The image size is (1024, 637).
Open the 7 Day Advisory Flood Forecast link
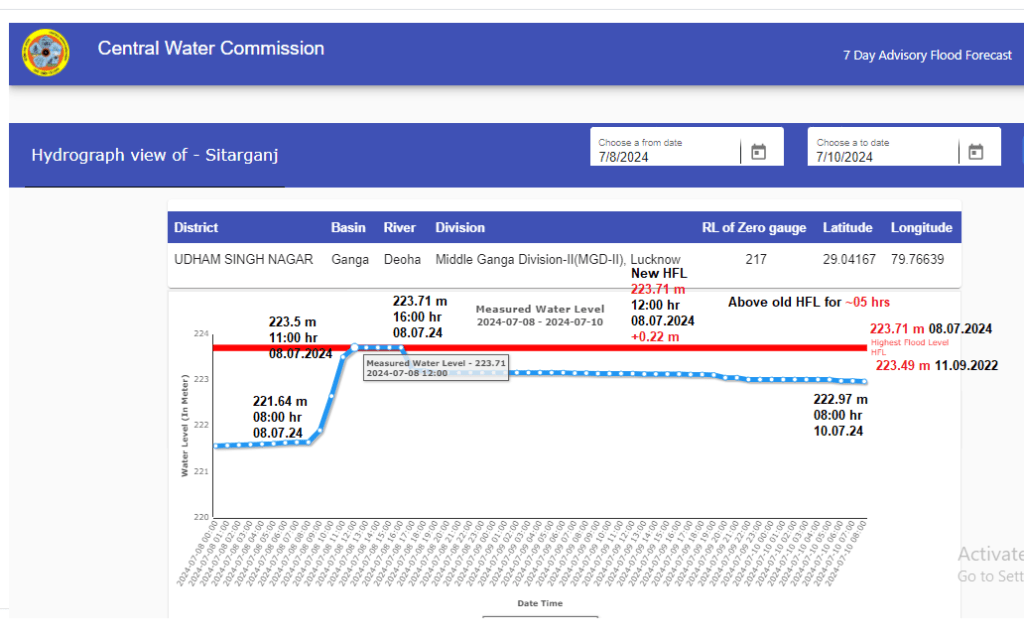(x=927, y=55)
